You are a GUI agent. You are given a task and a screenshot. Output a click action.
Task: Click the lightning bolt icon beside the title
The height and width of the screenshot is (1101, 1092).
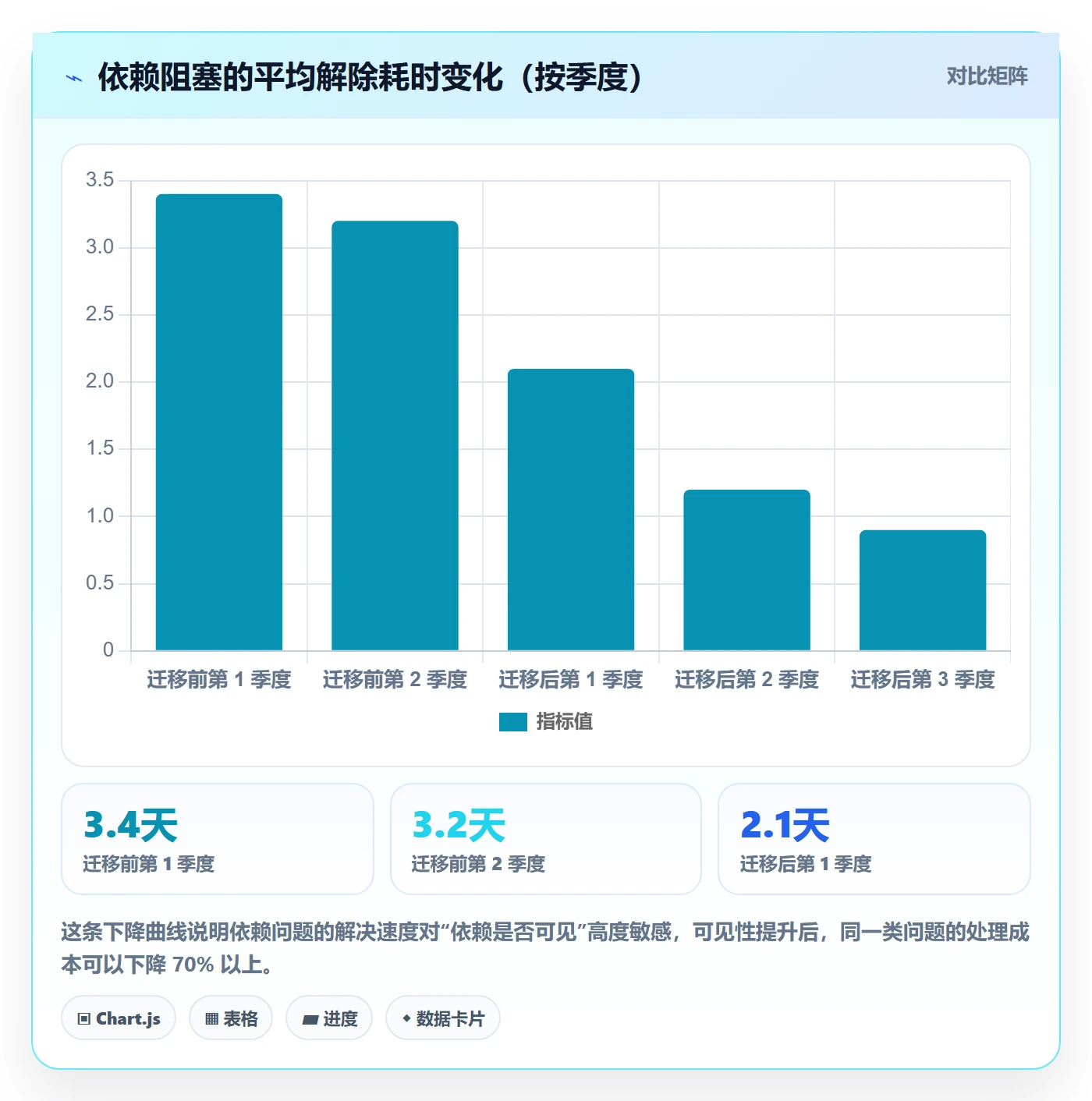pos(74,78)
